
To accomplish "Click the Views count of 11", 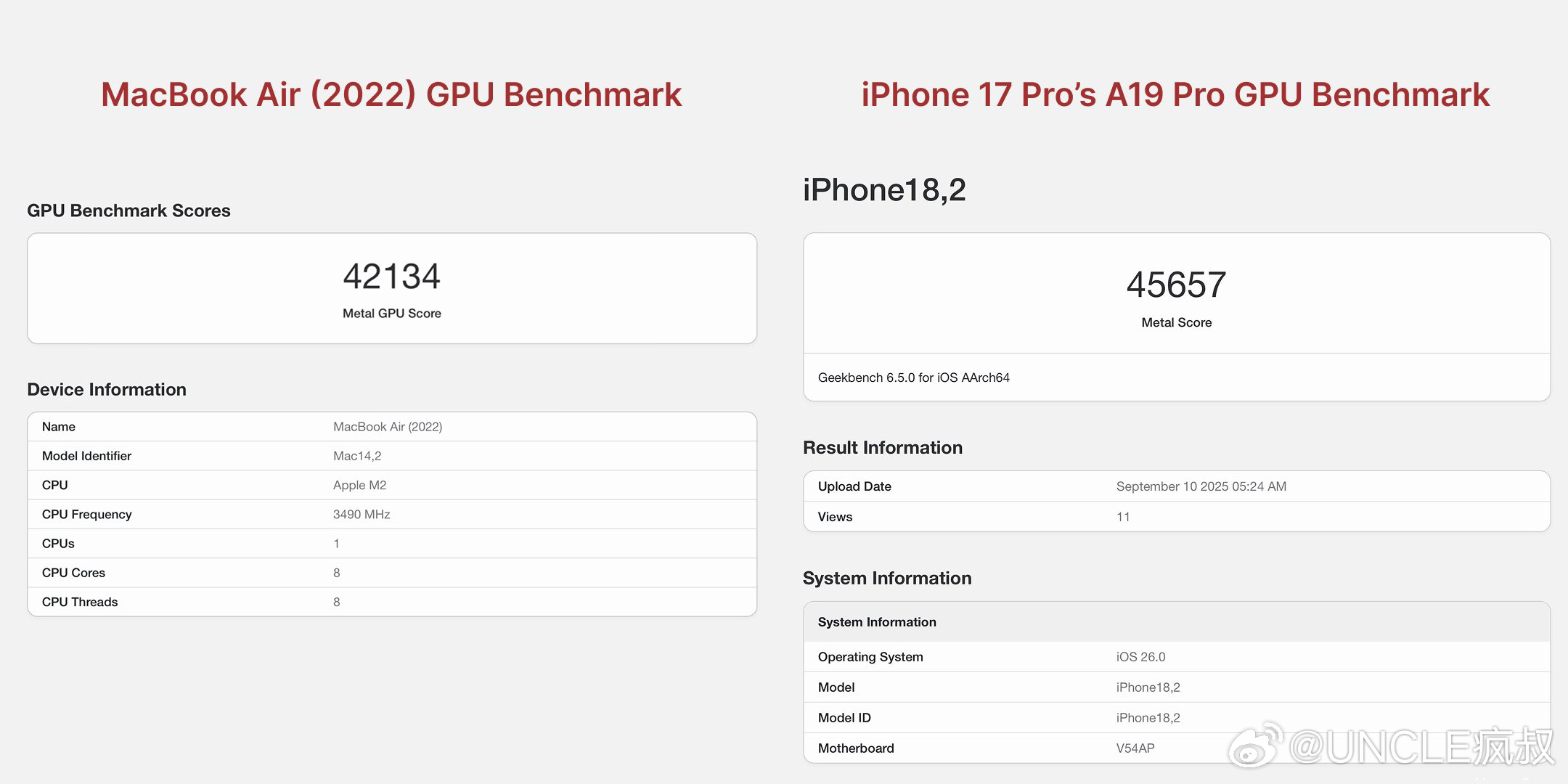I will pyautogui.click(x=1123, y=517).
